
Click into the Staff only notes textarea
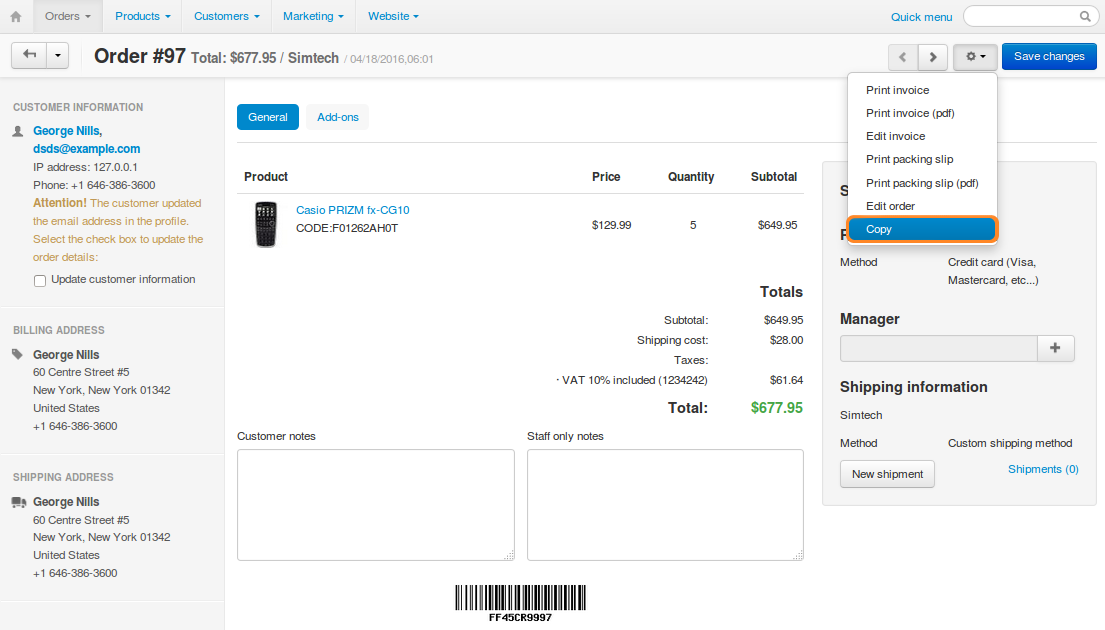tap(665, 505)
